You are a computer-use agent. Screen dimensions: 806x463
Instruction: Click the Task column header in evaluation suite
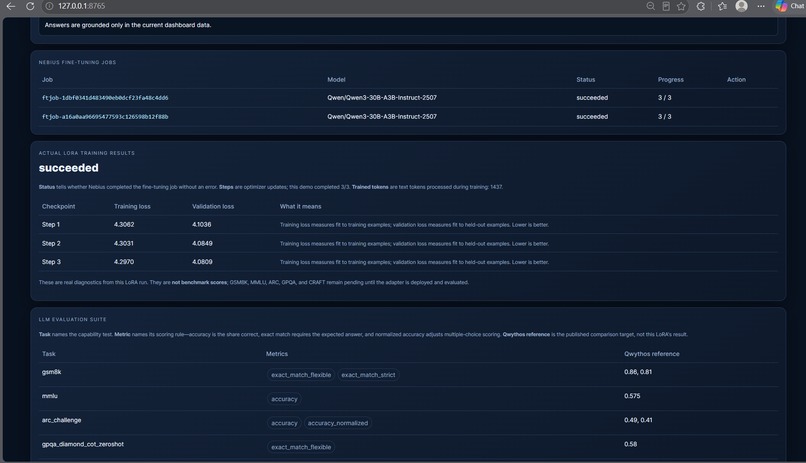(x=48, y=354)
